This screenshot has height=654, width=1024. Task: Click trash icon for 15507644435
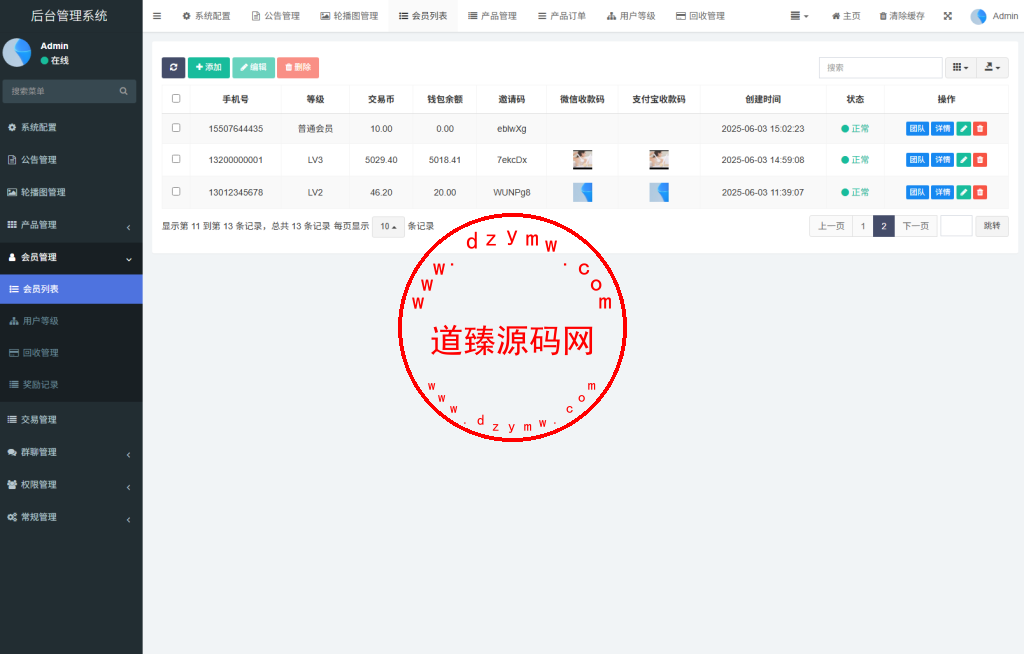980,129
